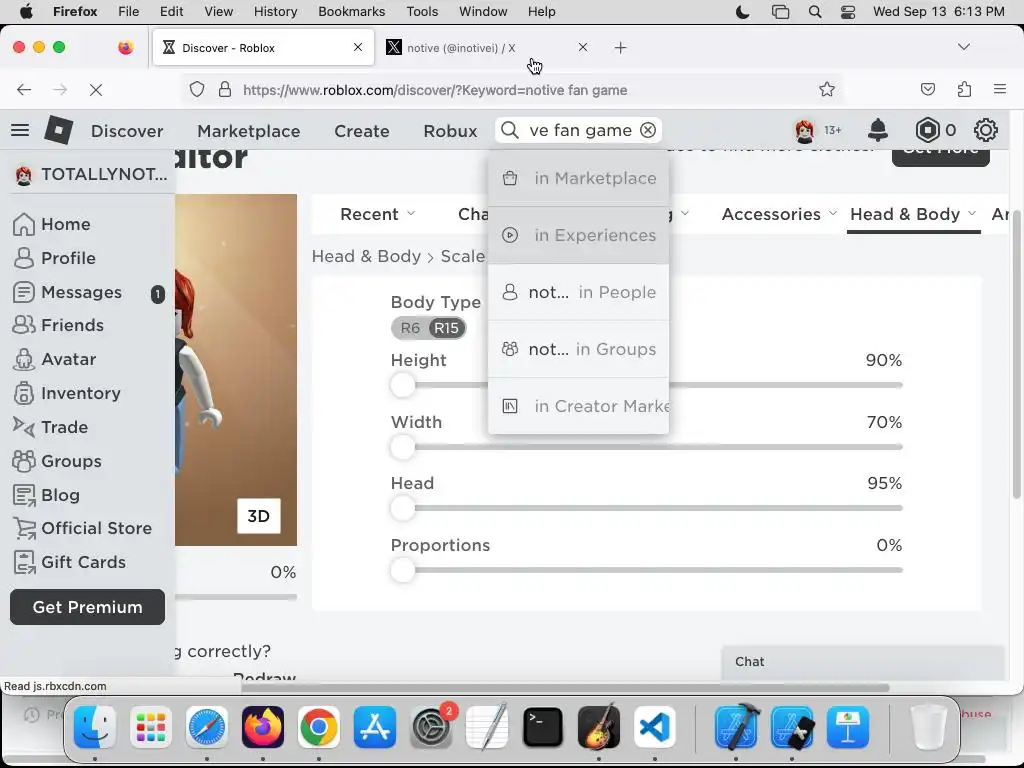
Task: Click the Get Premium button
Action: tap(88, 607)
